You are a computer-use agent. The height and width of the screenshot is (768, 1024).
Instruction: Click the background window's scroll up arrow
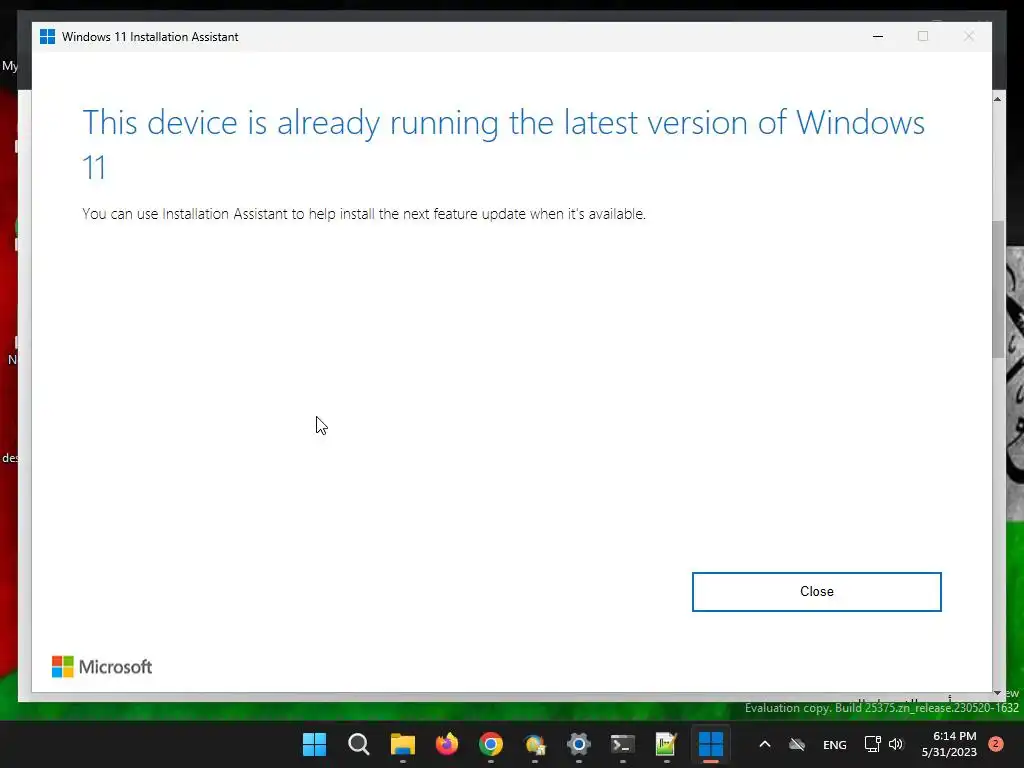point(997,99)
